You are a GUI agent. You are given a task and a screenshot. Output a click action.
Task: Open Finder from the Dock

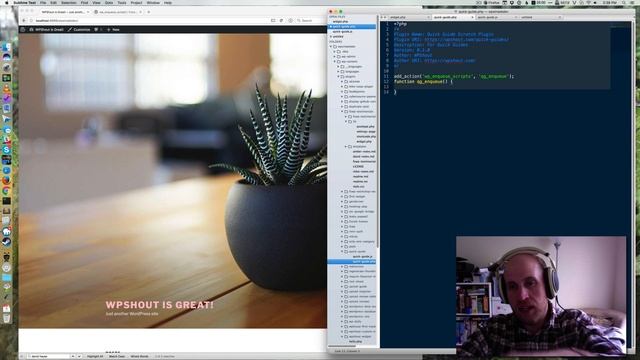6,47
